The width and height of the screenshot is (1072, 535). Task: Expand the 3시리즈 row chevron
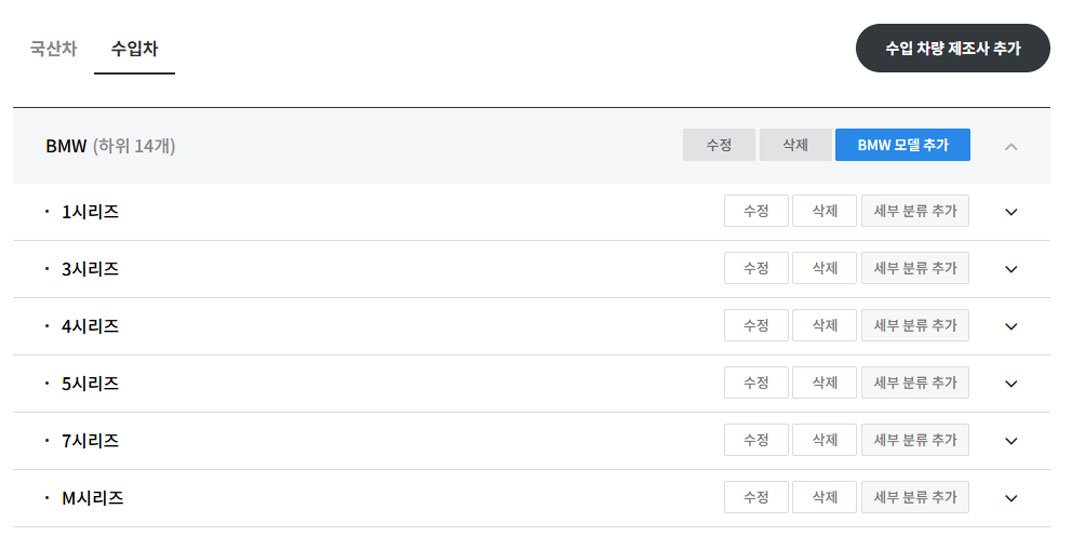[x=1011, y=269]
